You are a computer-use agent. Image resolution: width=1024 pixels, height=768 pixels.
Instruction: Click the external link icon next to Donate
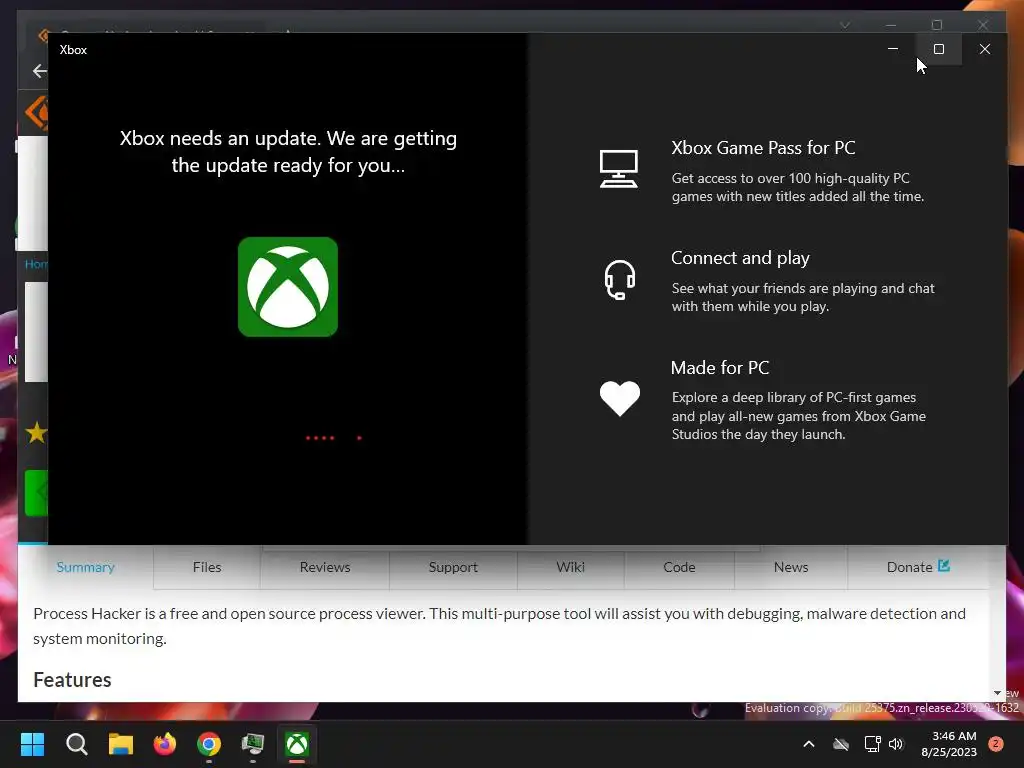944,566
